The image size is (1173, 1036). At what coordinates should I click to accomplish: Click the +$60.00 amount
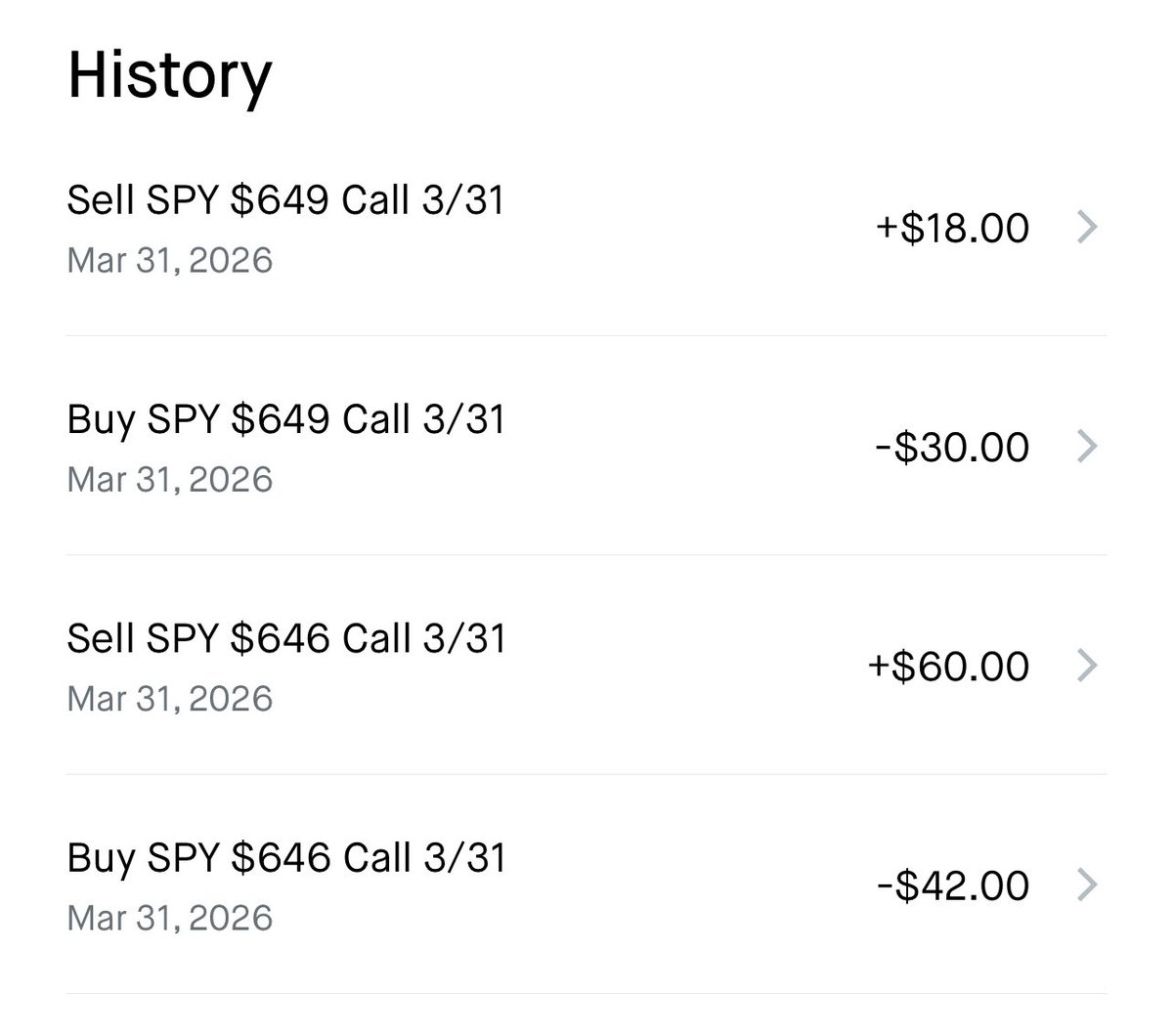[948, 666]
